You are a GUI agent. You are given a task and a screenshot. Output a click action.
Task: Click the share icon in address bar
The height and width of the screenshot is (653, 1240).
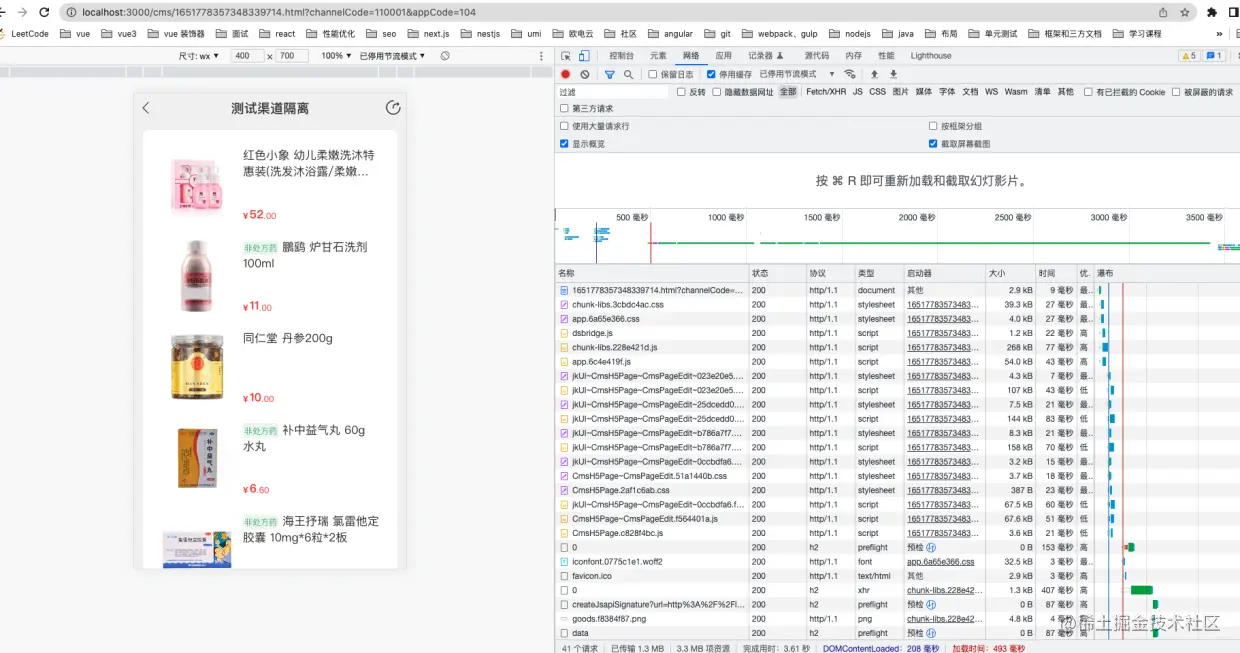[x=1163, y=12]
